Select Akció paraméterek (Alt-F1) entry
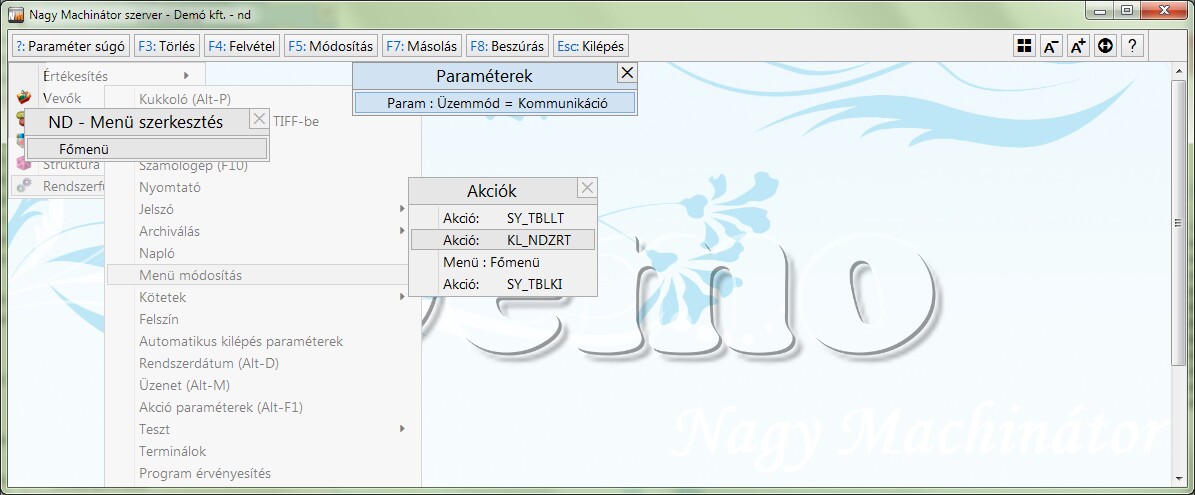Viewport: 1195px width, 495px height. (221, 407)
